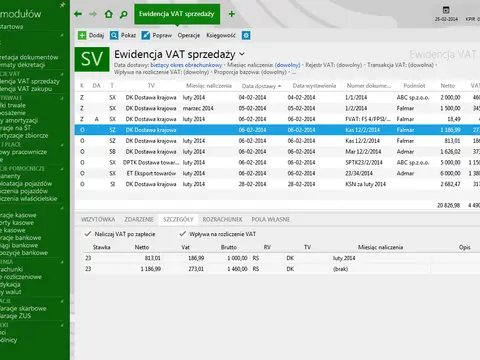480x360 pixels.
Task: Open loatacja pojazdów in sidebar
Action: click(26, 184)
